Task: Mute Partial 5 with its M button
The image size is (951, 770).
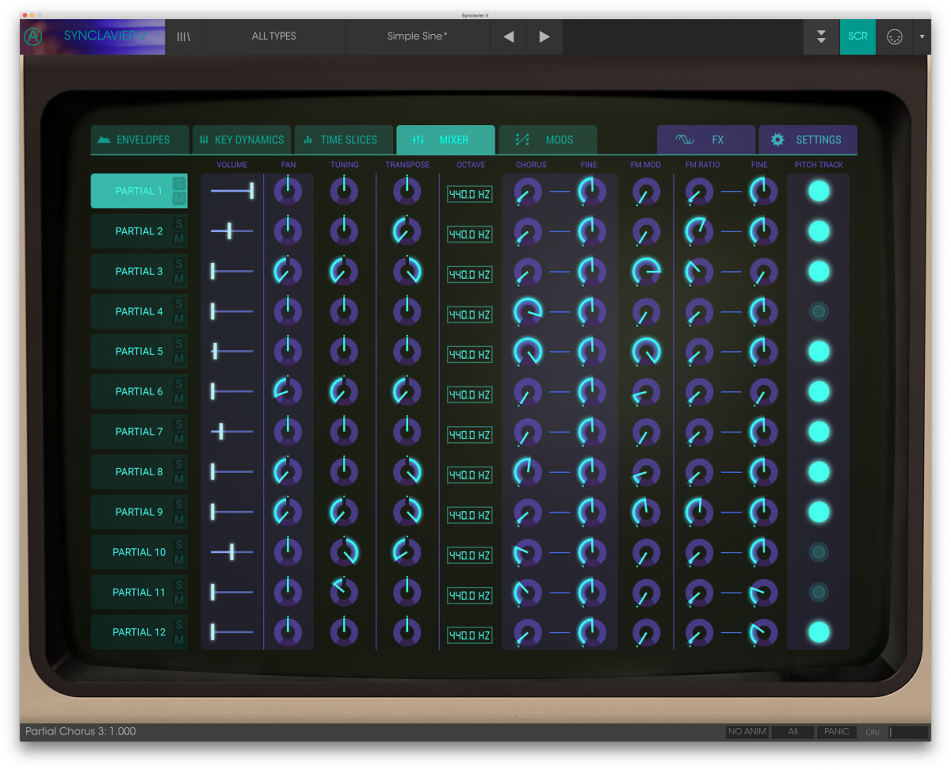Action: tap(179, 360)
